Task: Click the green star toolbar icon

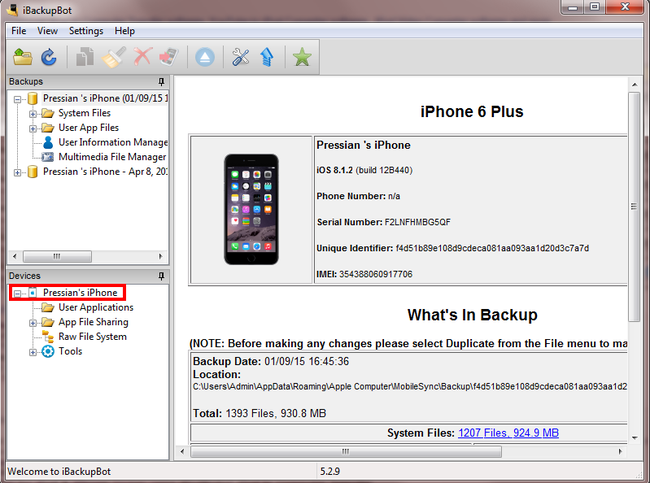Action: pyautogui.click(x=302, y=57)
